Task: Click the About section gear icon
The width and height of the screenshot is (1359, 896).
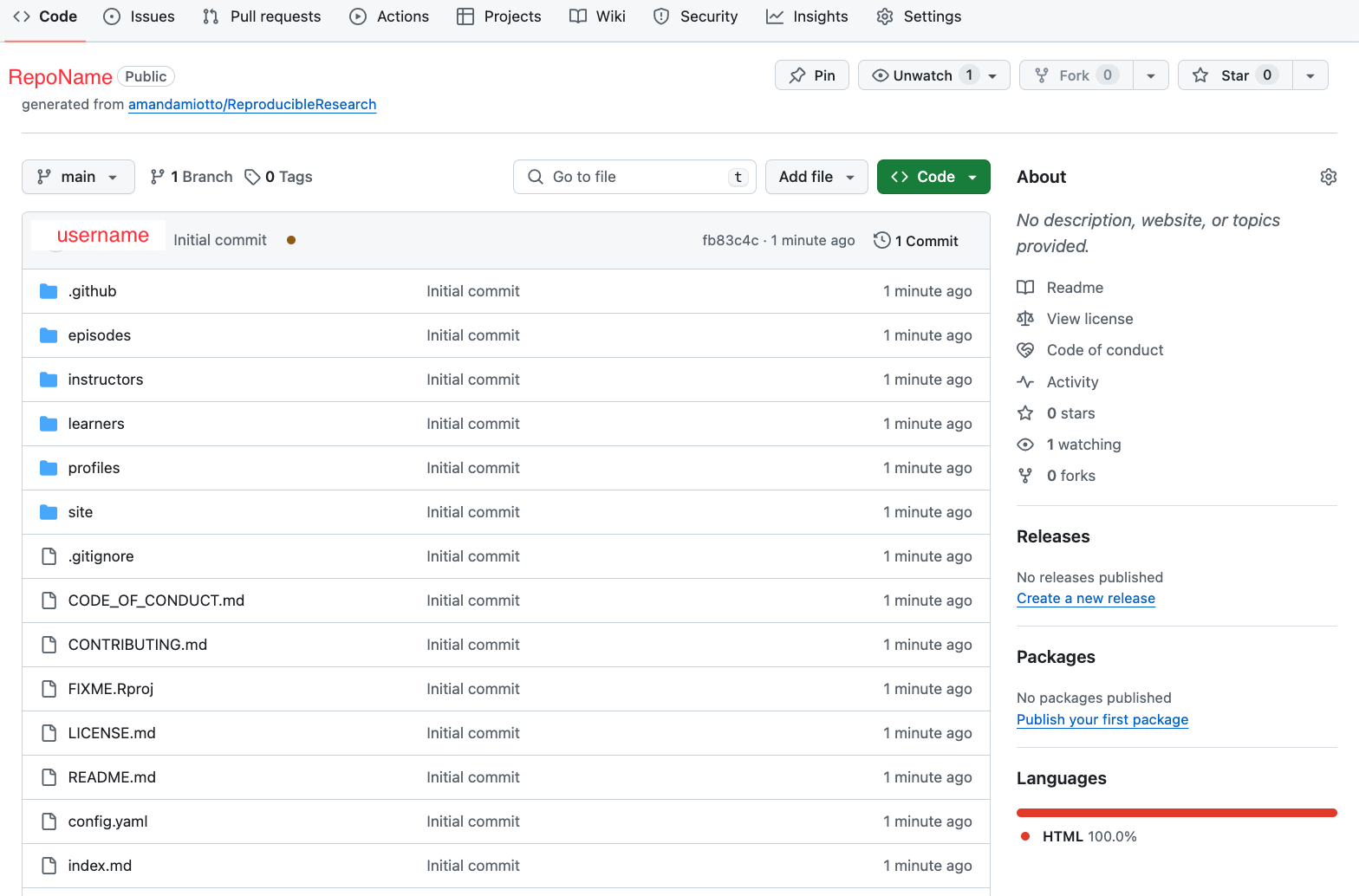Action: coord(1328,177)
